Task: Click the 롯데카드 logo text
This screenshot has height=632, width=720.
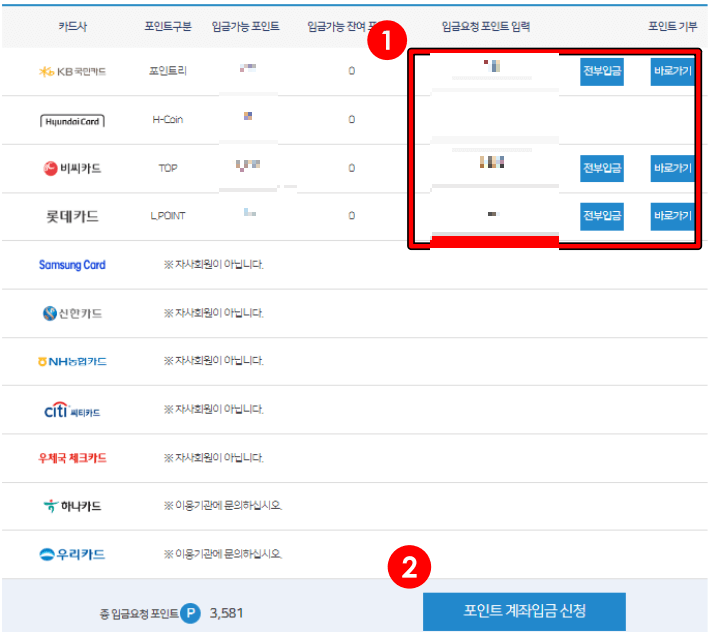Action: tap(72, 216)
